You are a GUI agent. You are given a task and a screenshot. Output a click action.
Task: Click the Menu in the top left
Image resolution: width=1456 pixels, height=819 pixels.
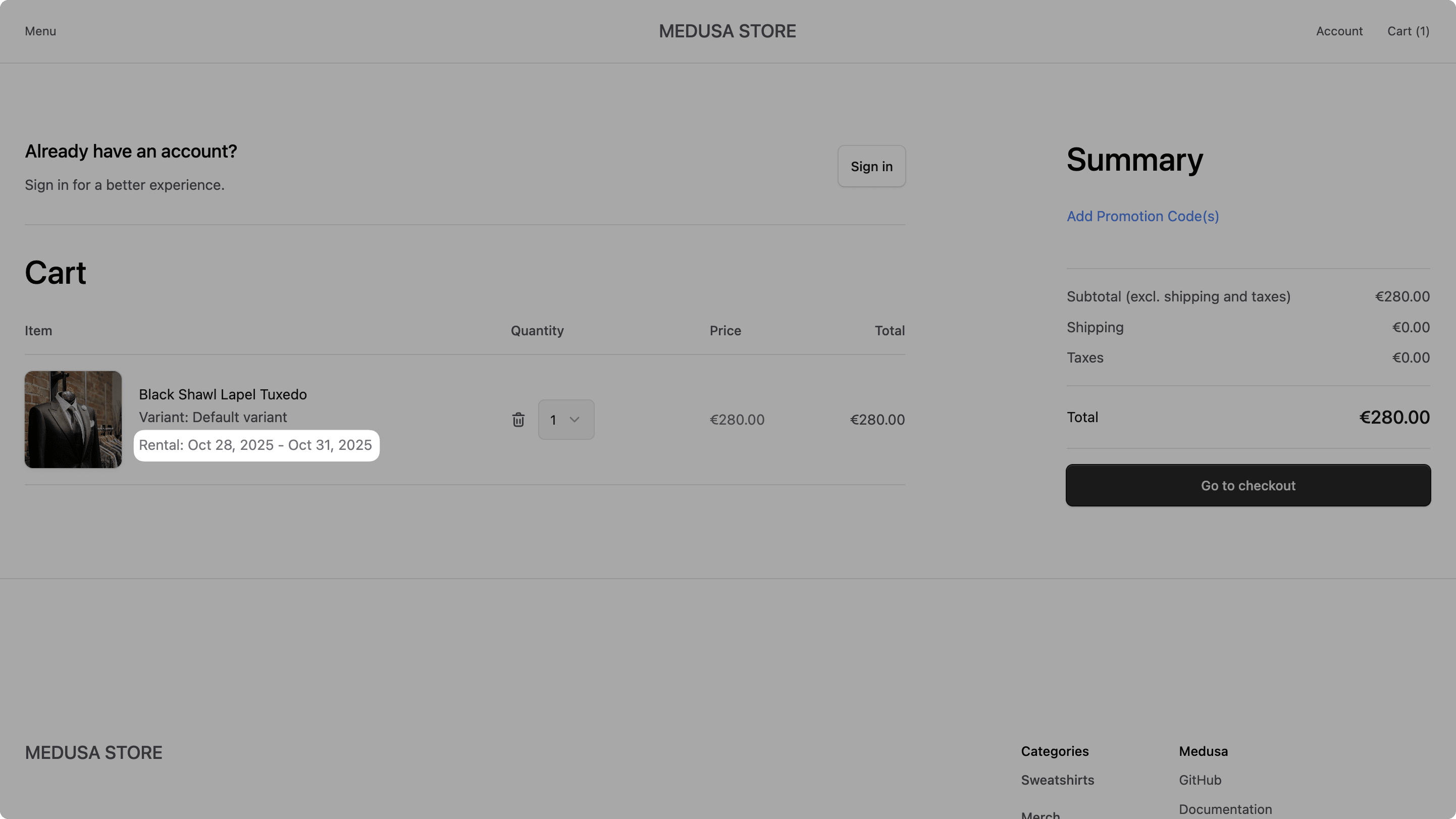pyautogui.click(x=40, y=31)
